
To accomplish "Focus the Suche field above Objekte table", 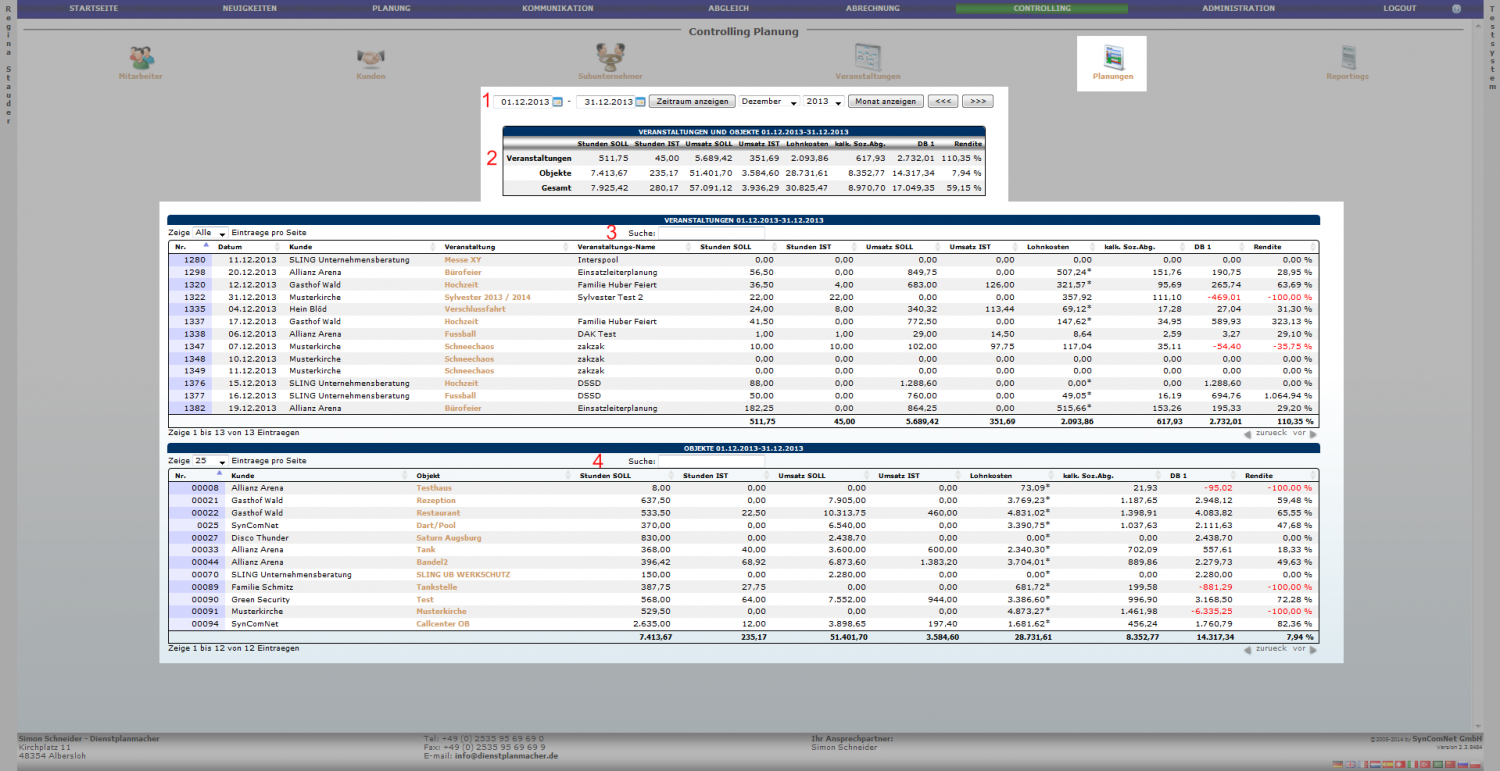I will (x=711, y=461).
